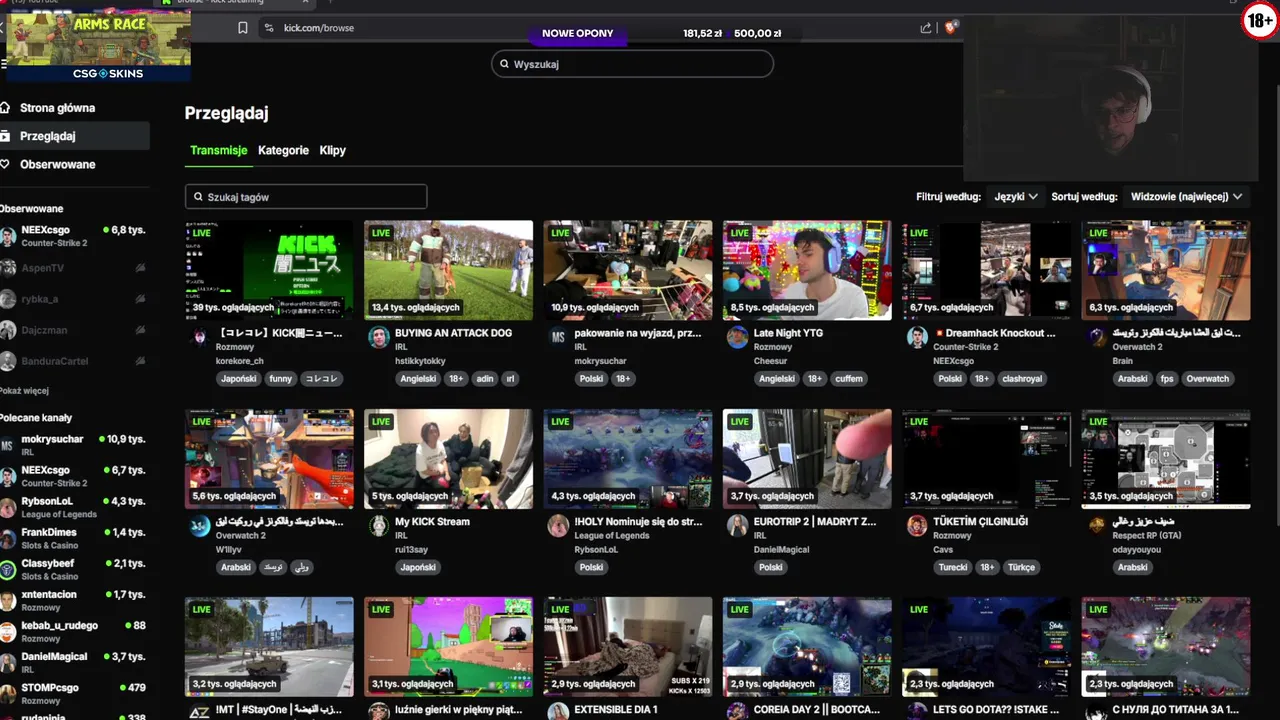Click the Wyszukaj search field
This screenshot has width=1280, height=720.
tap(632, 64)
